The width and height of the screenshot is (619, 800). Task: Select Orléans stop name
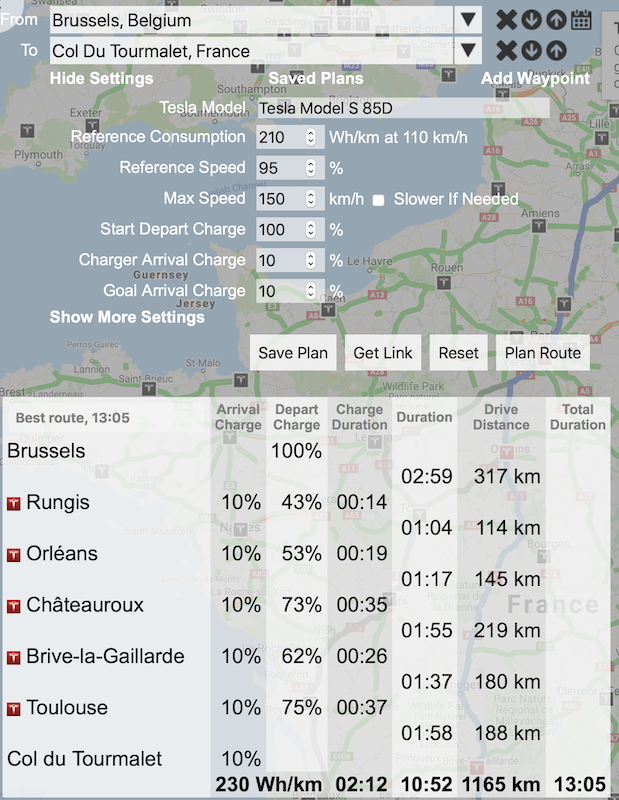[62, 554]
